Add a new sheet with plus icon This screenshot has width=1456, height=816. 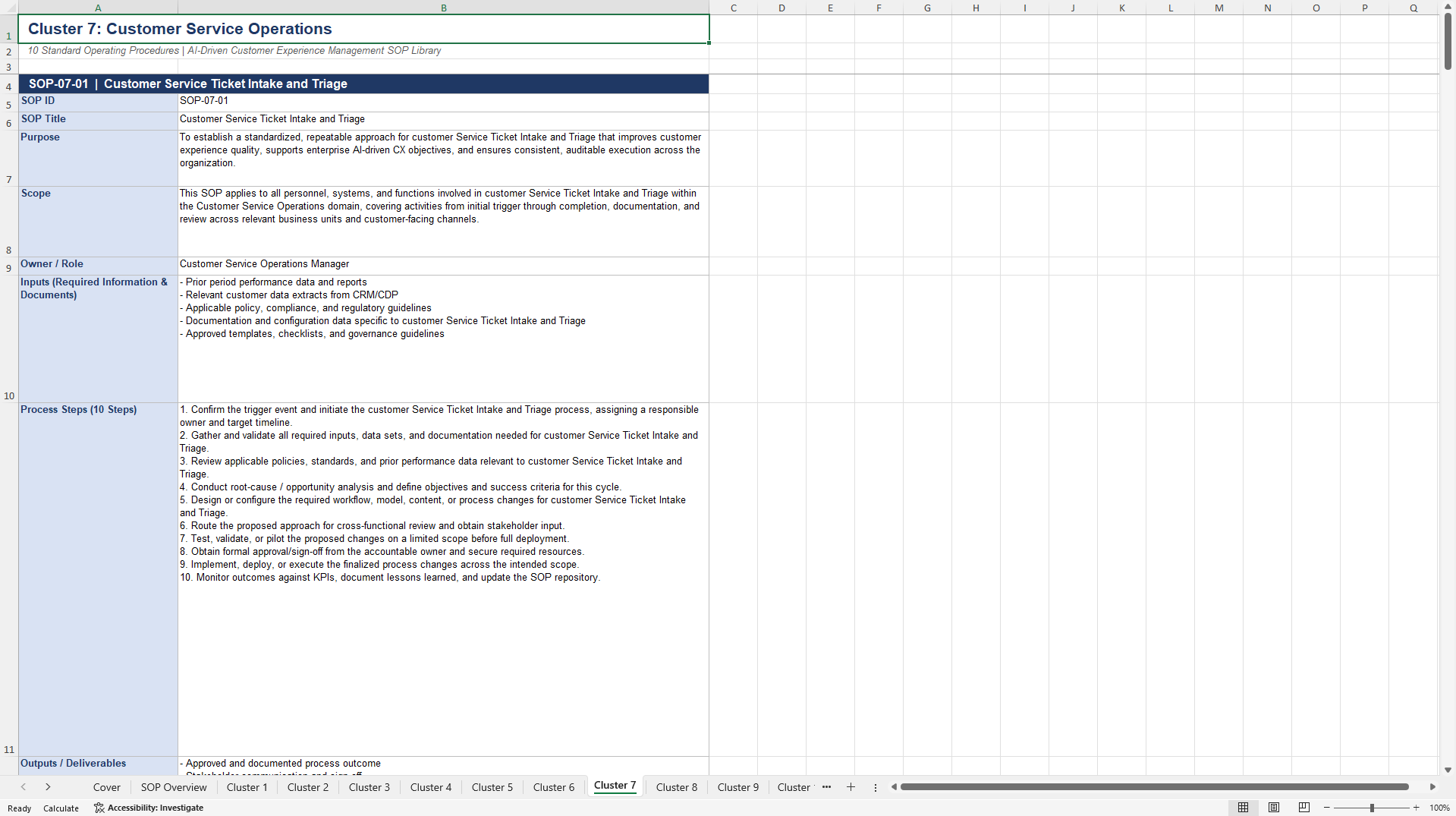[851, 787]
